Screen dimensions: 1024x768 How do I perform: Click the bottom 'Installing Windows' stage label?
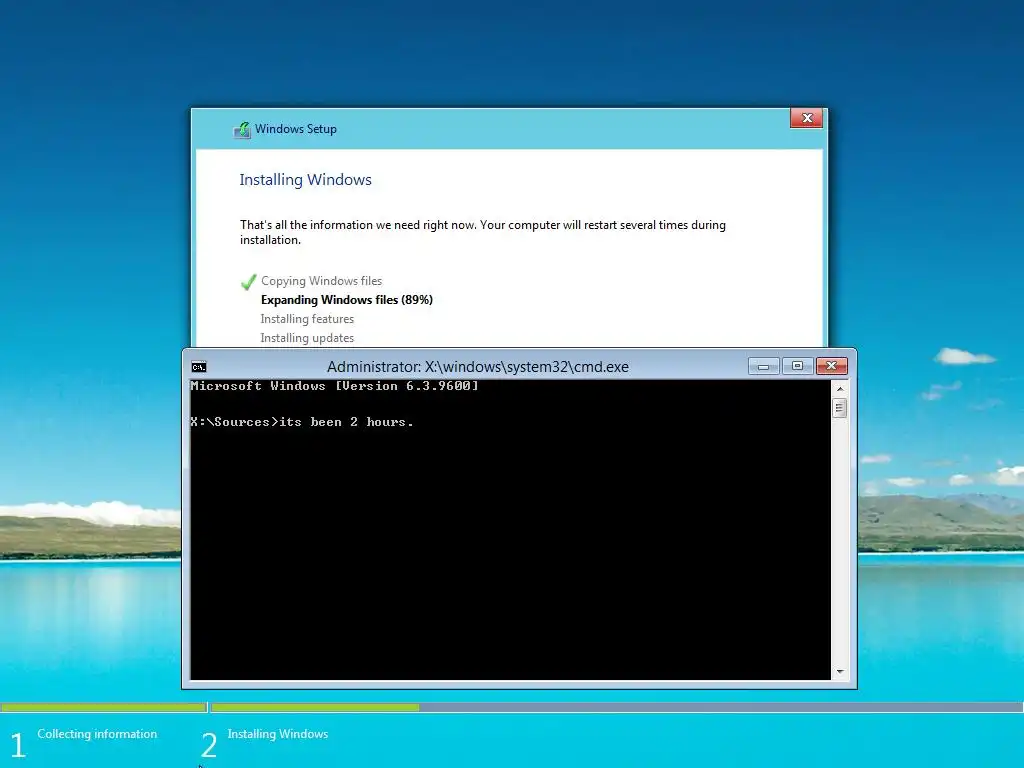[278, 734]
